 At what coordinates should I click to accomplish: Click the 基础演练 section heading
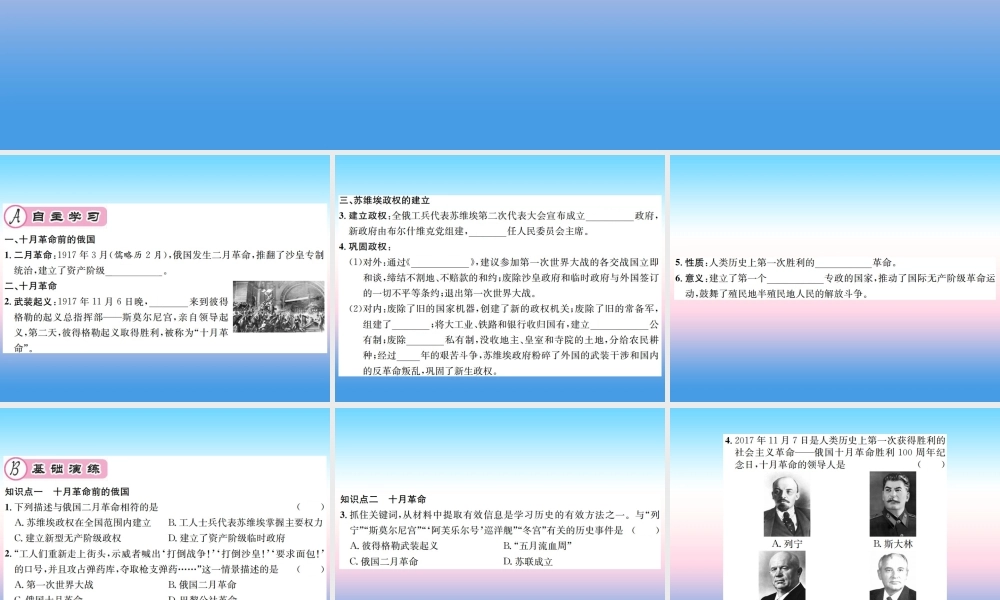66,469
